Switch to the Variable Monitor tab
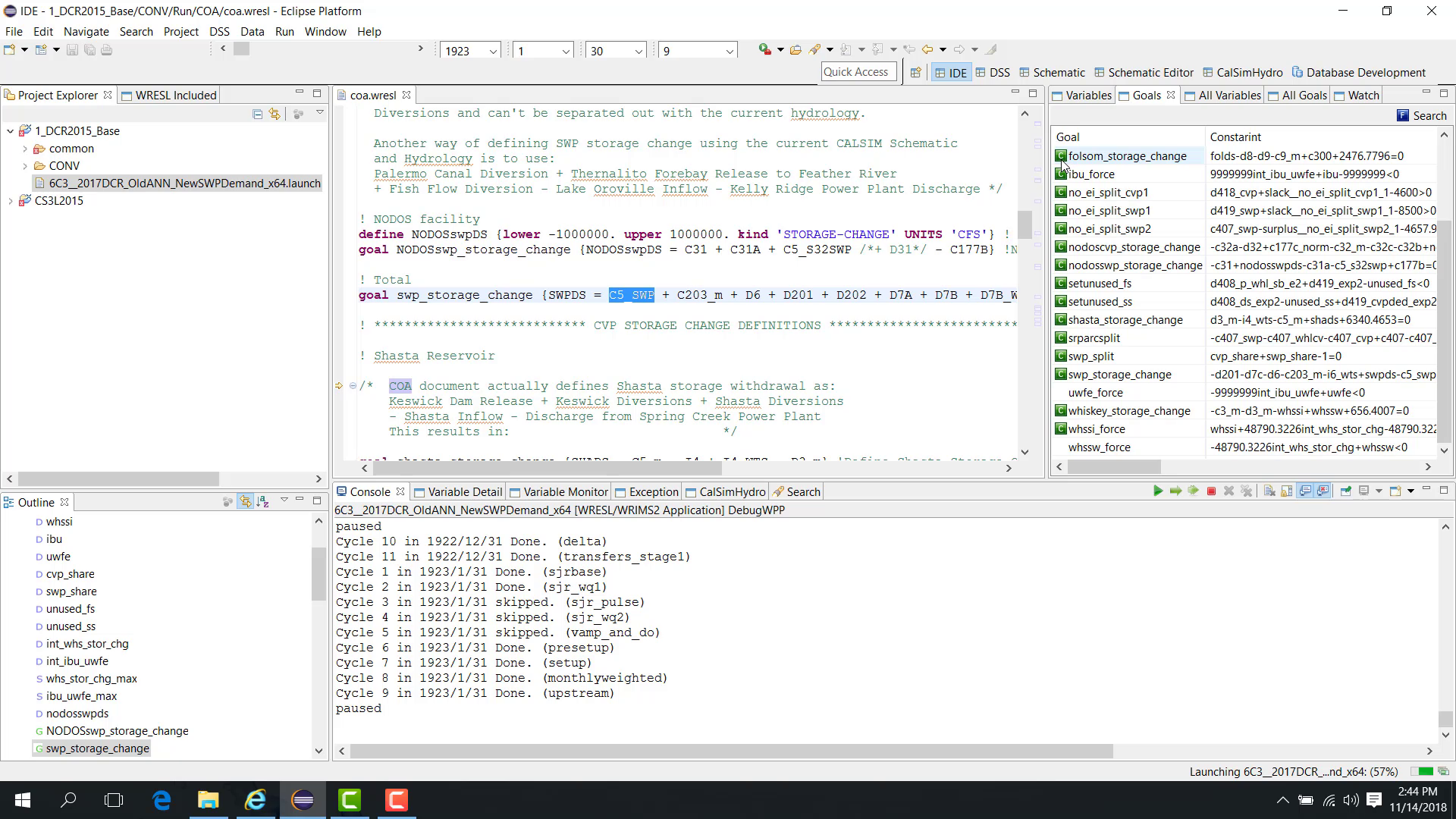Screen dimensions: 1456x819 click(x=559, y=492)
